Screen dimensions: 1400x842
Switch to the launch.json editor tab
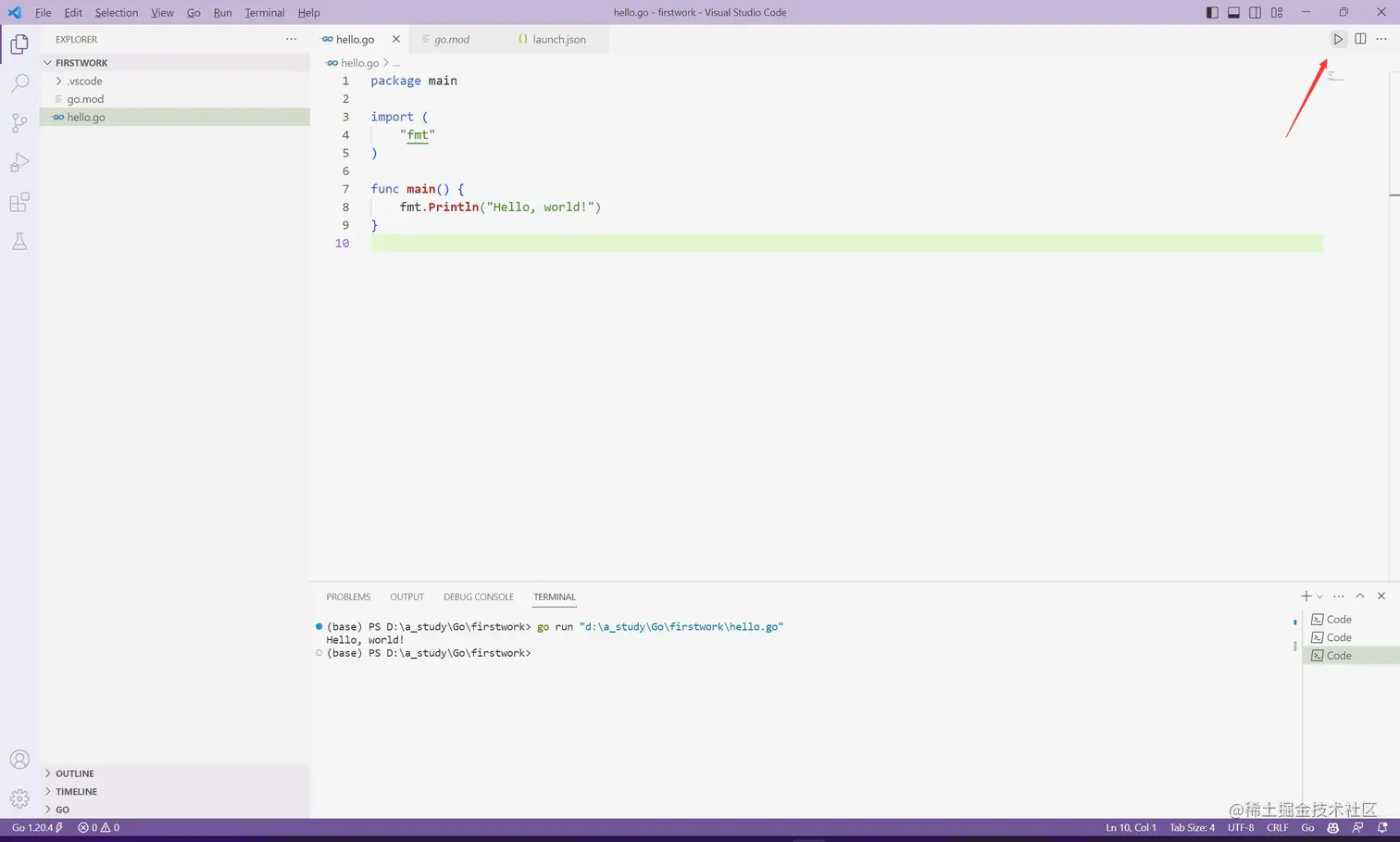click(x=558, y=39)
